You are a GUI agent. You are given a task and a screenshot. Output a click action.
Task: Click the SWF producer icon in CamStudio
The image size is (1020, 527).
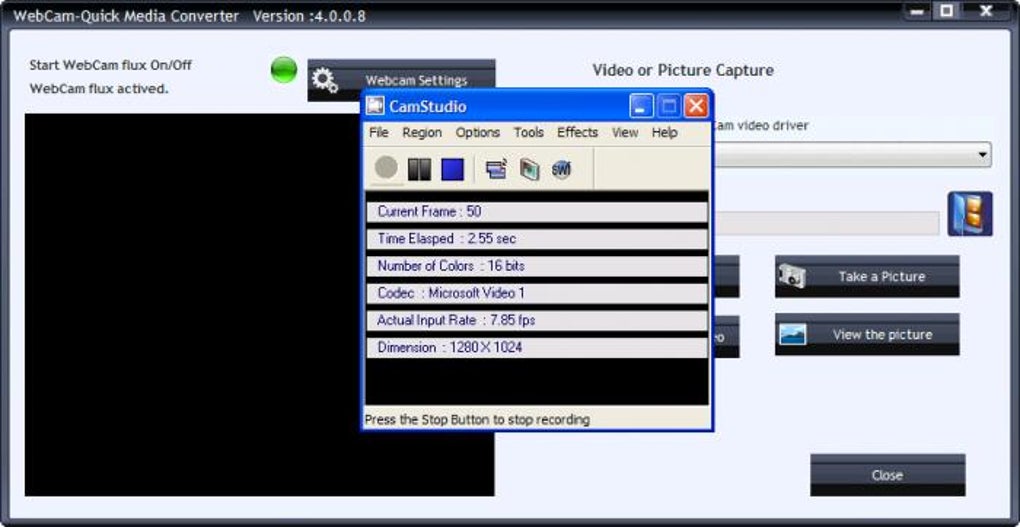pos(561,169)
